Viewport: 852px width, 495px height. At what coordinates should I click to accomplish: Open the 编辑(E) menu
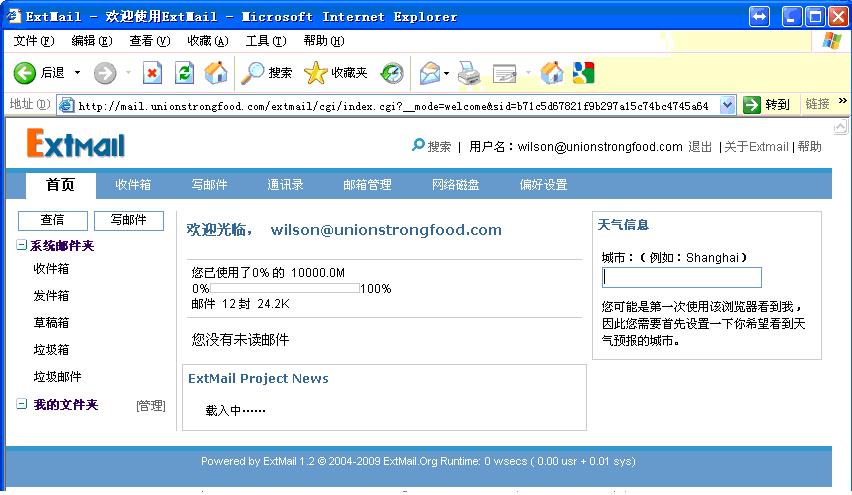[x=92, y=41]
